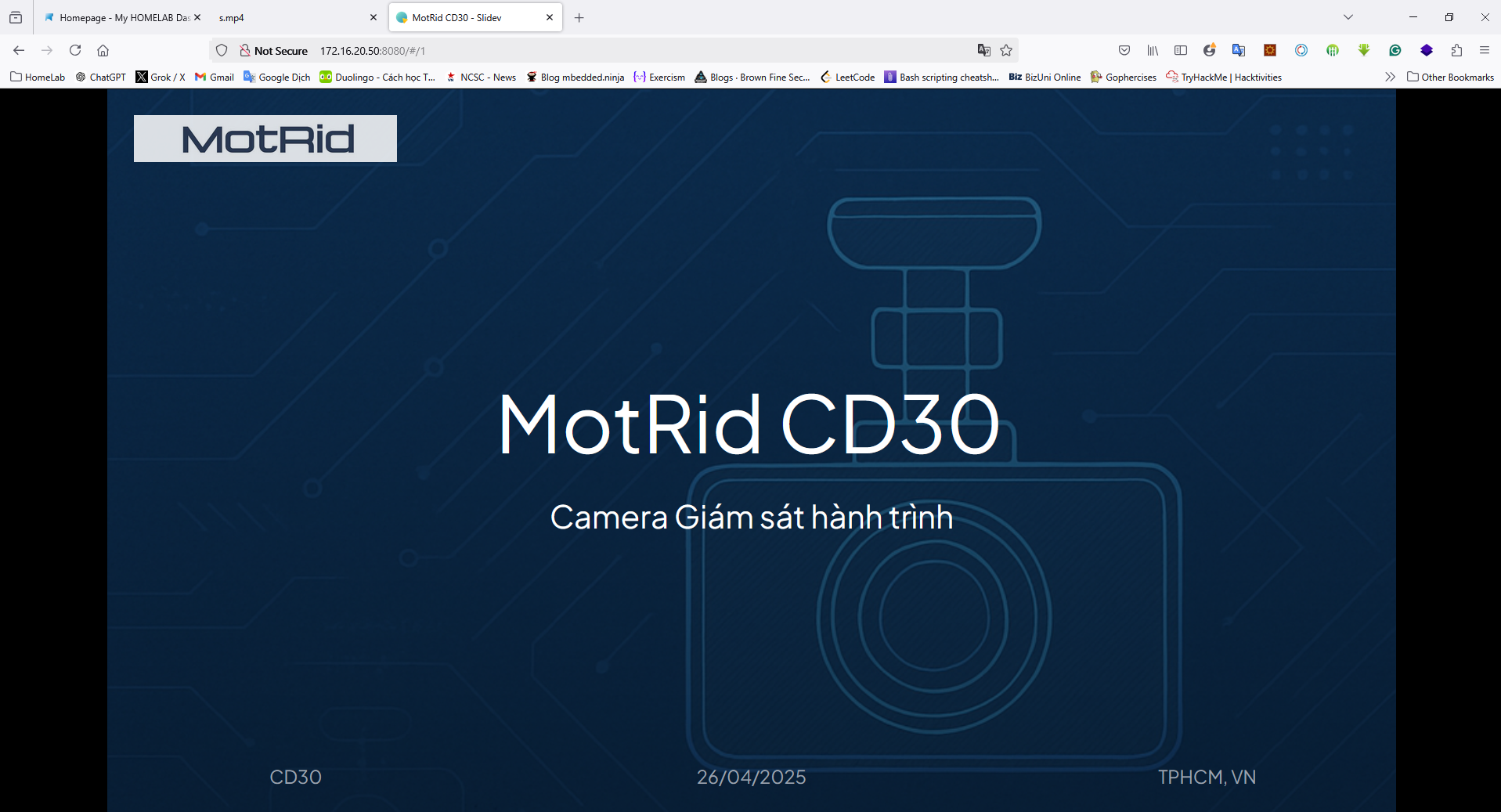Click subtitle Camera Giám sát hành trình
1501x812 pixels.
752,517
